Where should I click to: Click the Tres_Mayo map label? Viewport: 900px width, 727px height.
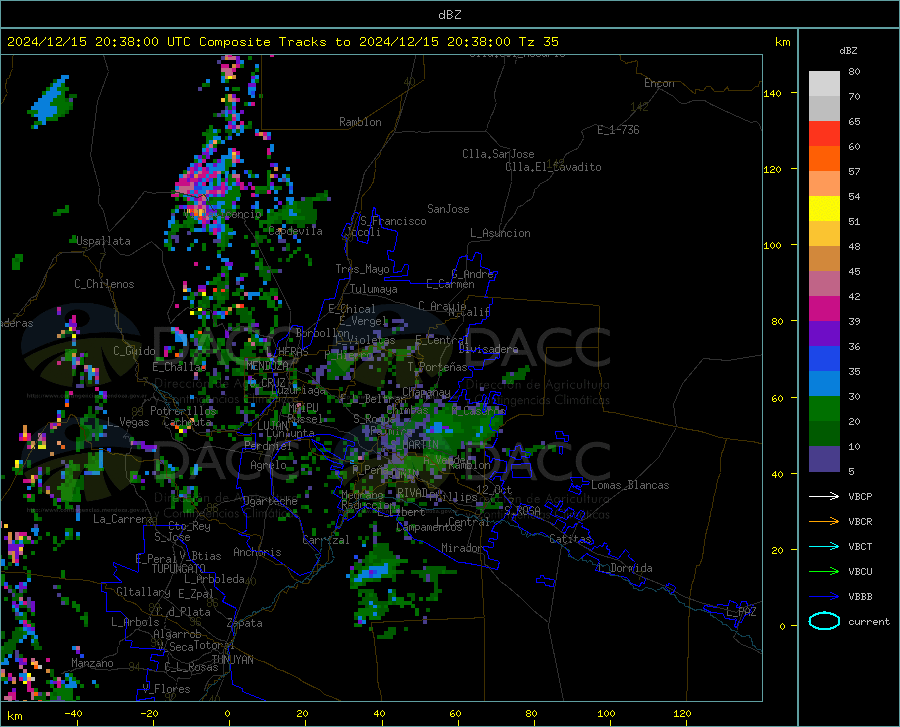pos(362,269)
